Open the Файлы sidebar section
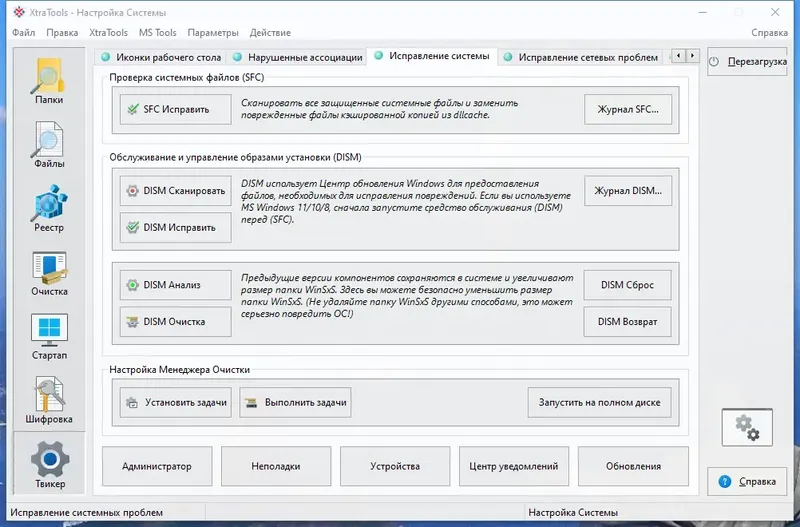 click(x=49, y=145)
